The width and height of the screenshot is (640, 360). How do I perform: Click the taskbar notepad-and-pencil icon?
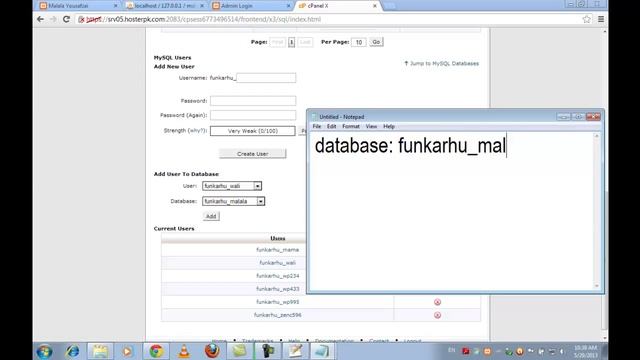click(295, 351)
